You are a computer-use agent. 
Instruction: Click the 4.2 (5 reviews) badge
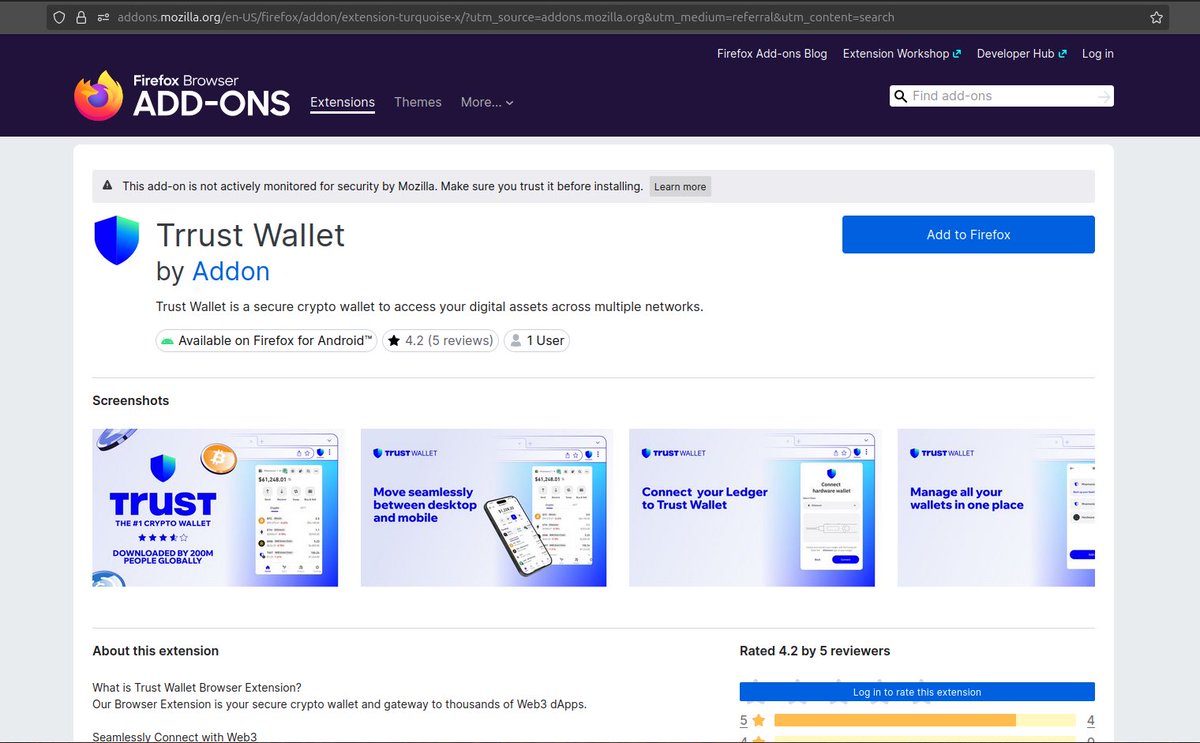click(x=439, y=341)
